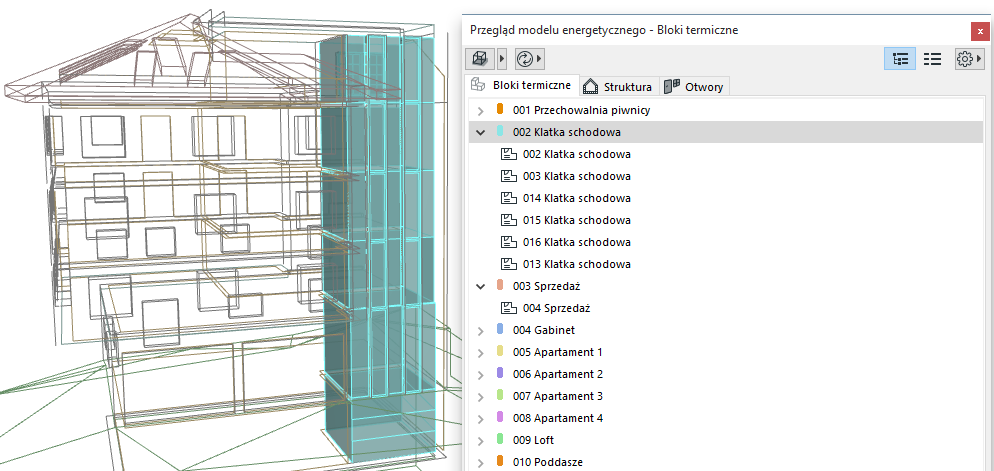This screenshot has width=994, height=471.
Task: Select the 009 Loft row
Action: (x=726, y=441)
